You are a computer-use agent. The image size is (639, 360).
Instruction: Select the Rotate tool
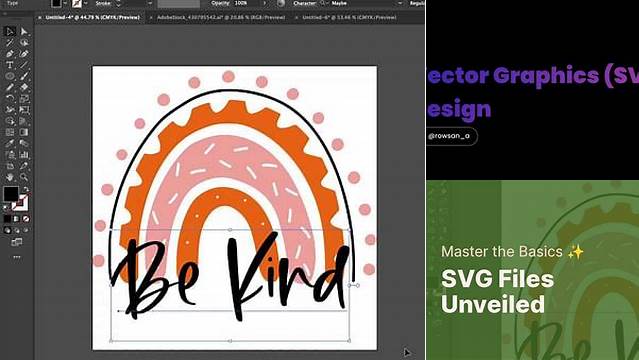[x=10, y=98]
